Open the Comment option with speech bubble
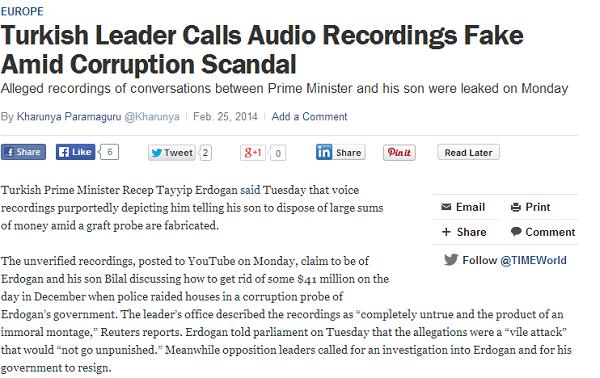 (543, 232)
